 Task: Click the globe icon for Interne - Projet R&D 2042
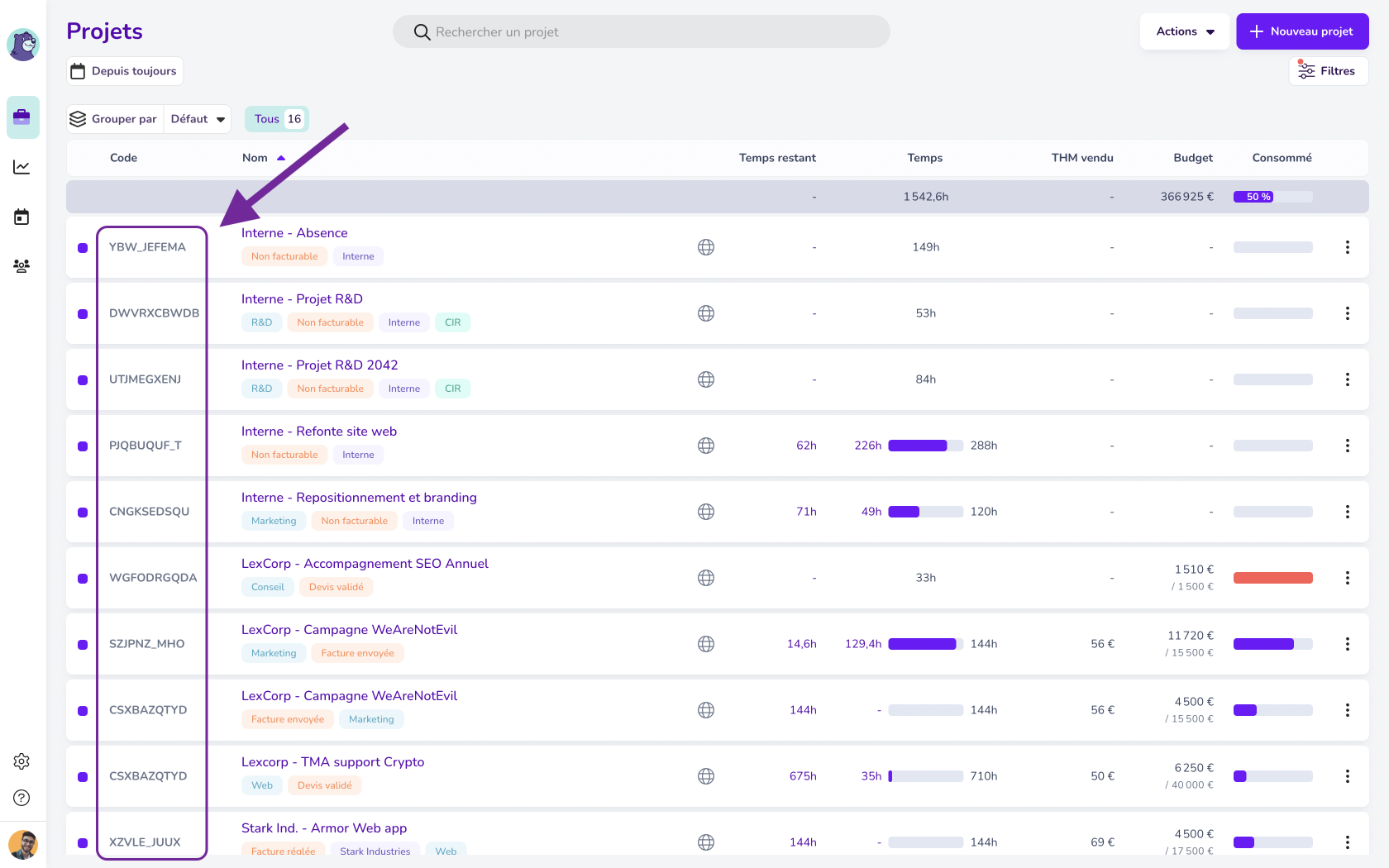point(706,379)
